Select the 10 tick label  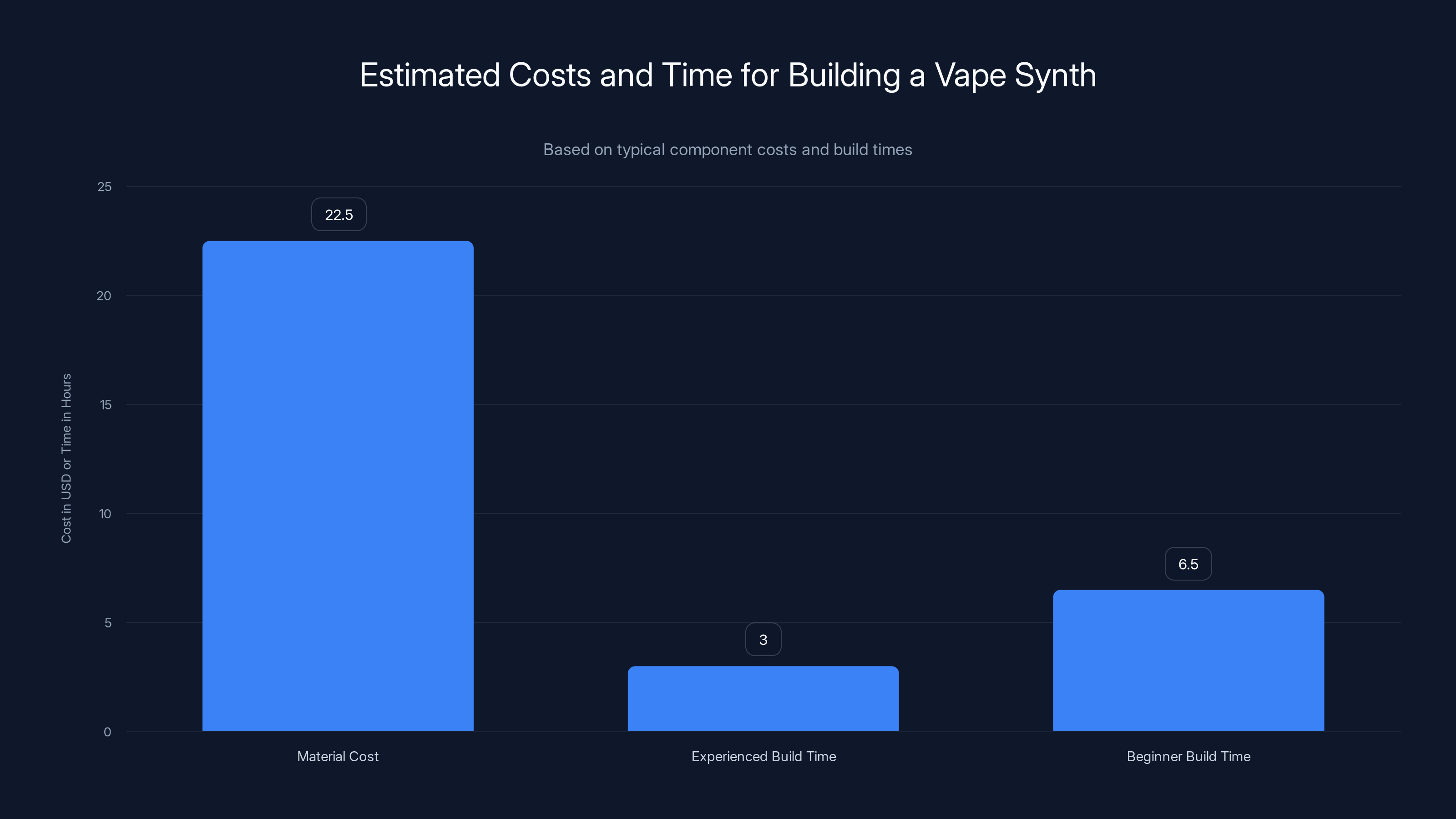pos(105,514)
